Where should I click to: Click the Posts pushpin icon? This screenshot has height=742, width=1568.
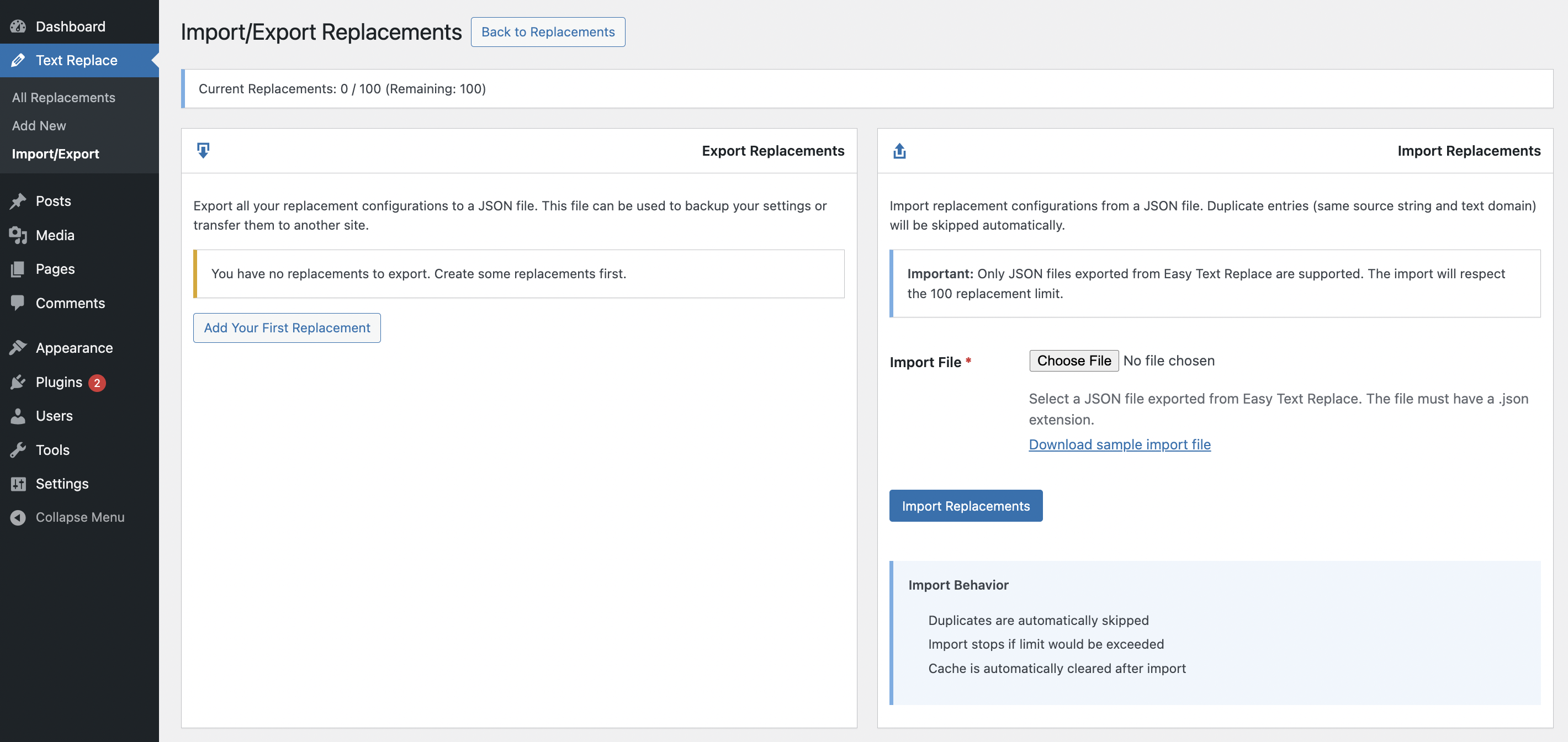pos(18,201)
